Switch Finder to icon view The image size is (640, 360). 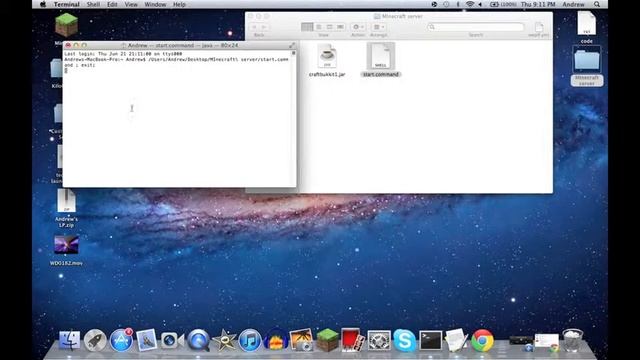click(x=307, y=27)
